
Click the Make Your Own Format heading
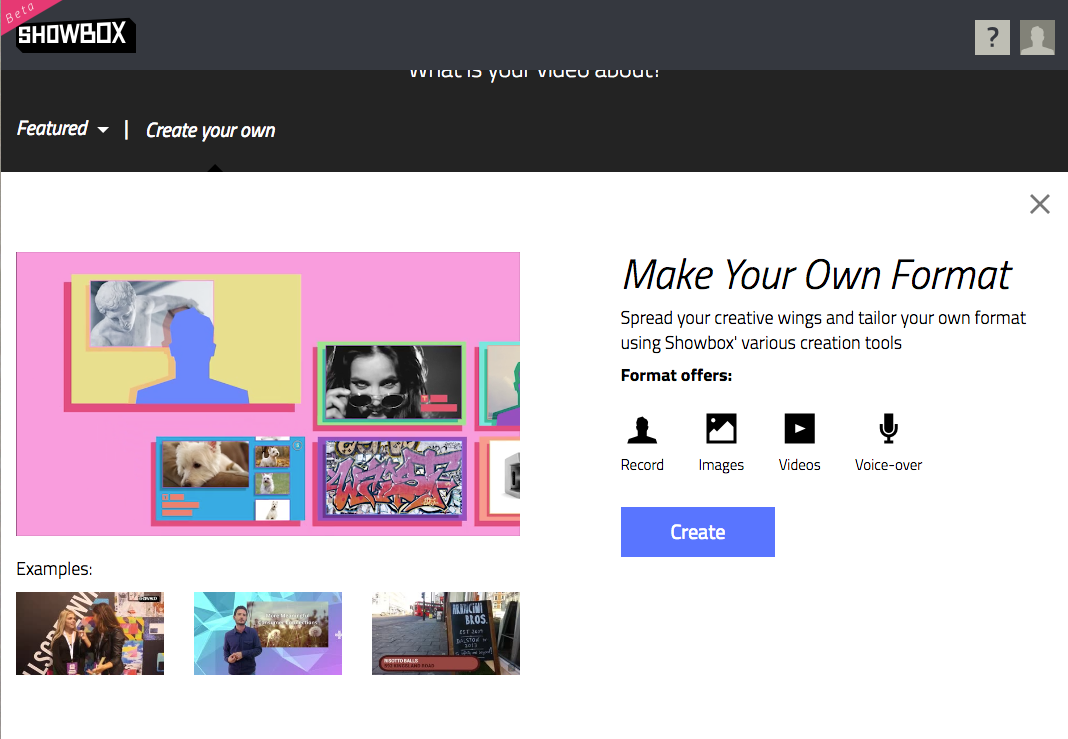817,274
